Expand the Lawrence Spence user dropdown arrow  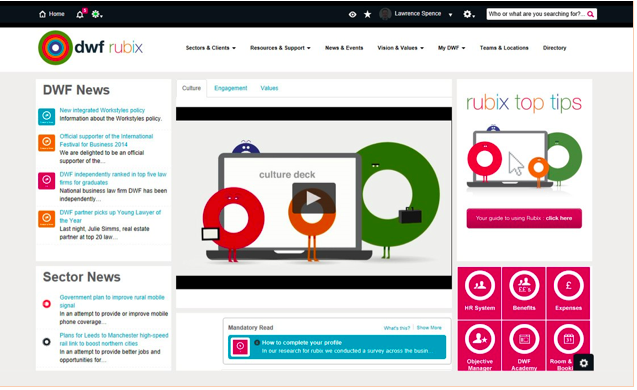[x=451, y=15]
